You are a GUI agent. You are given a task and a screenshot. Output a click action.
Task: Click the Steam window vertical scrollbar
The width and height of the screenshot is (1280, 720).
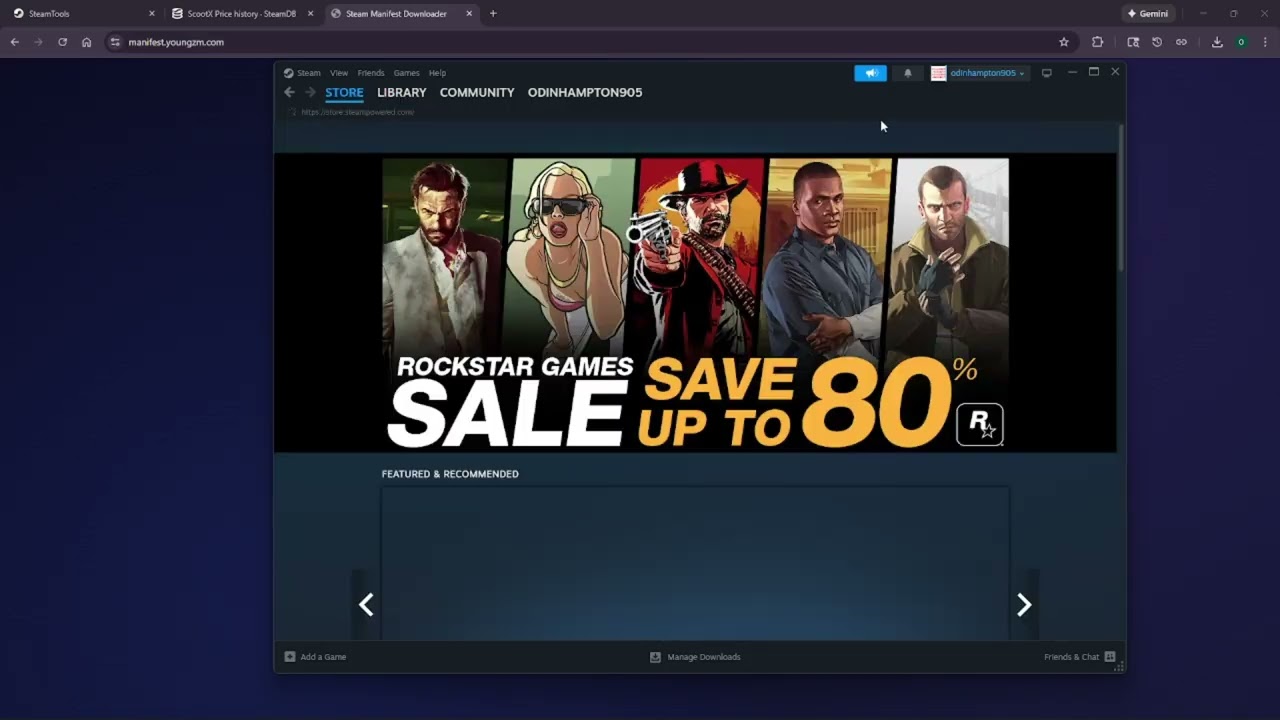[1121, 198]
